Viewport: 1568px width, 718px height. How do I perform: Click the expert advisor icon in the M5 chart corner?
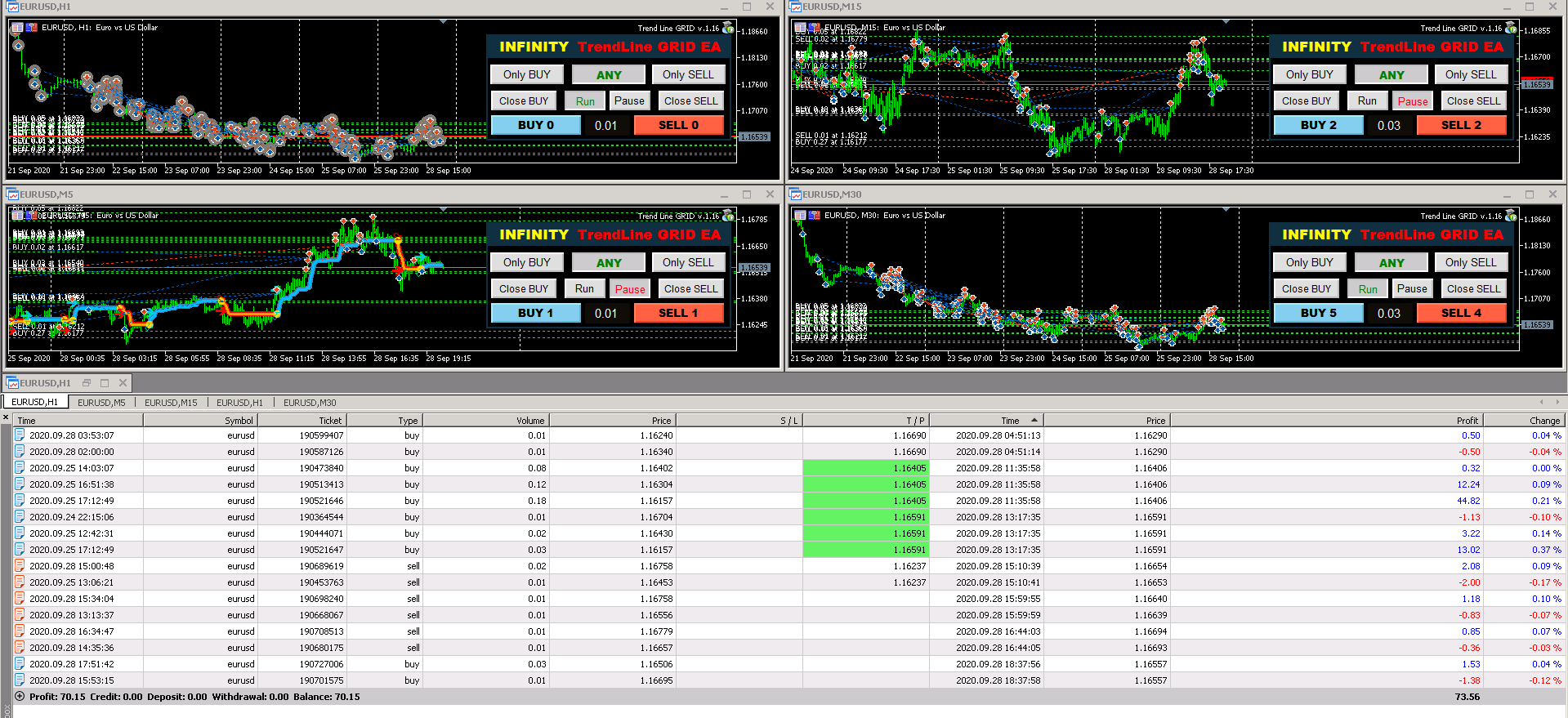pyautogui.click(x=728, y=216)
